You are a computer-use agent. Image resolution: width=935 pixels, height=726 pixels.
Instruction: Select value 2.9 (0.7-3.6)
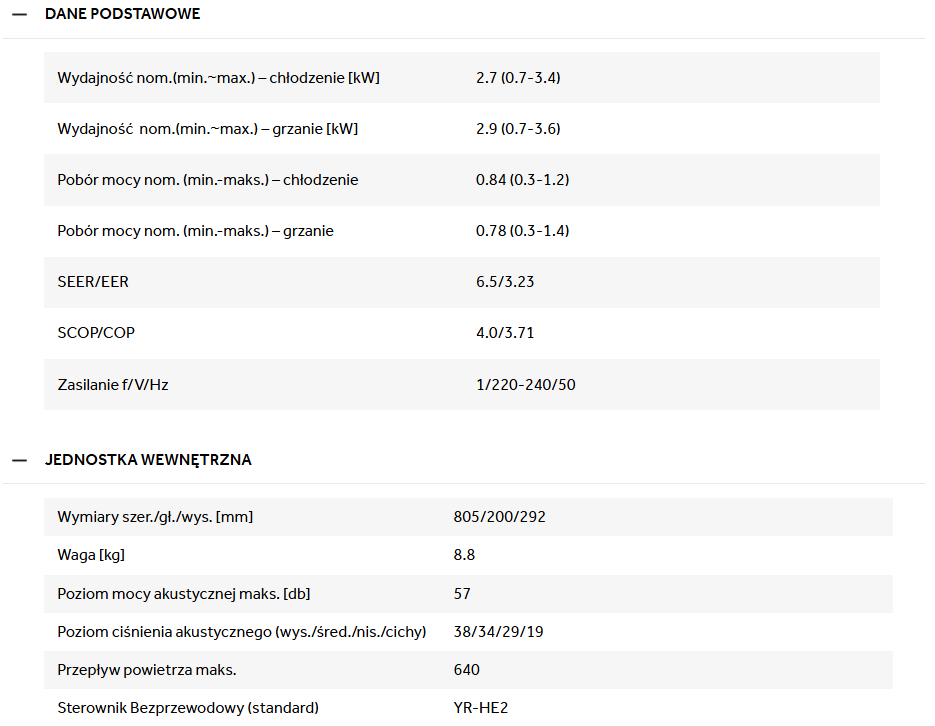518,129
